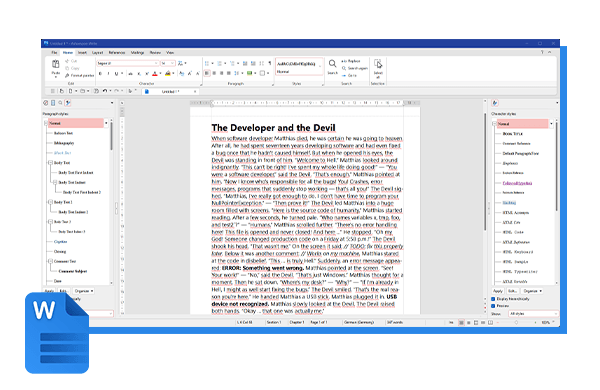
Task: Switch to the Review ribbon tab
Action: [155, 52]
